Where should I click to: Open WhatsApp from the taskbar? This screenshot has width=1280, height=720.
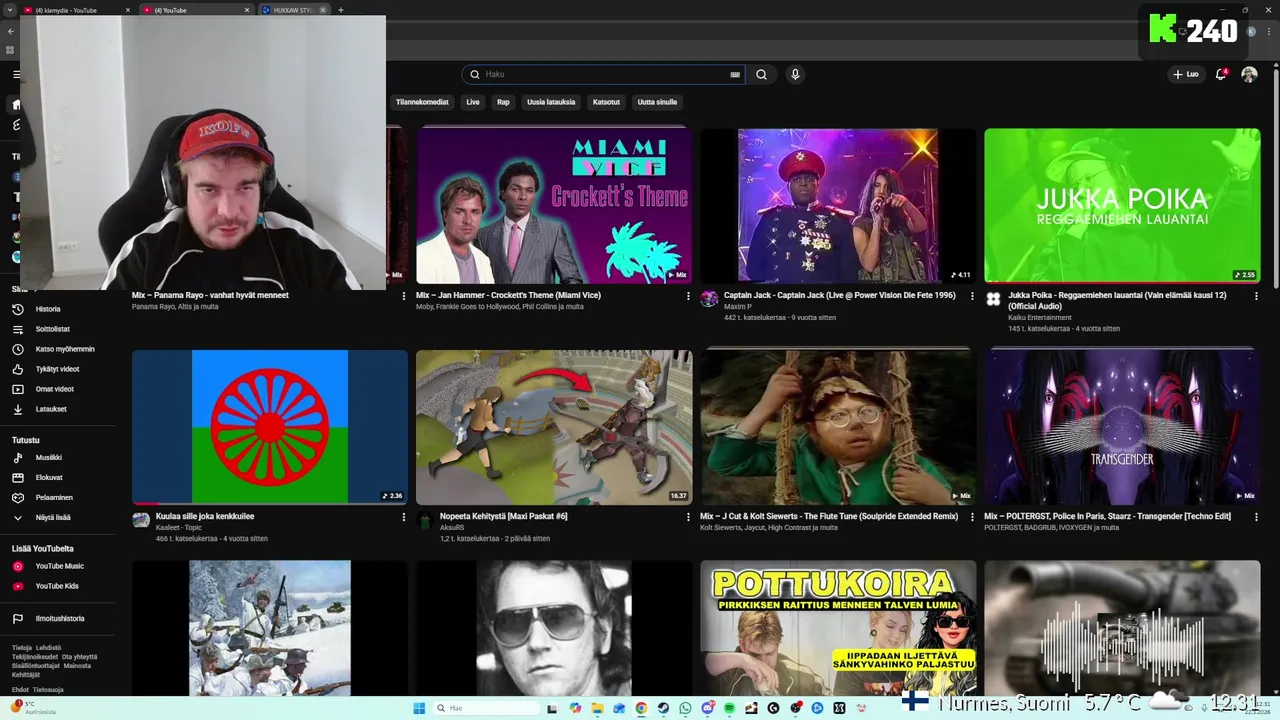click(685, 708)
